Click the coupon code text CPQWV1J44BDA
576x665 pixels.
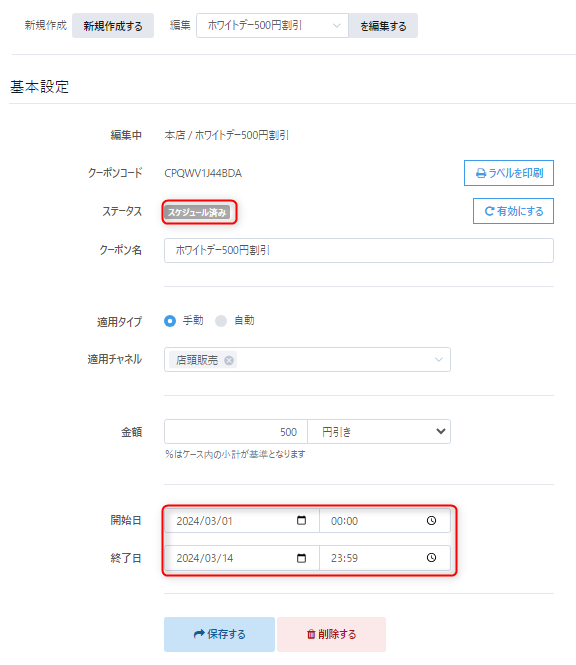pos(203,173)
